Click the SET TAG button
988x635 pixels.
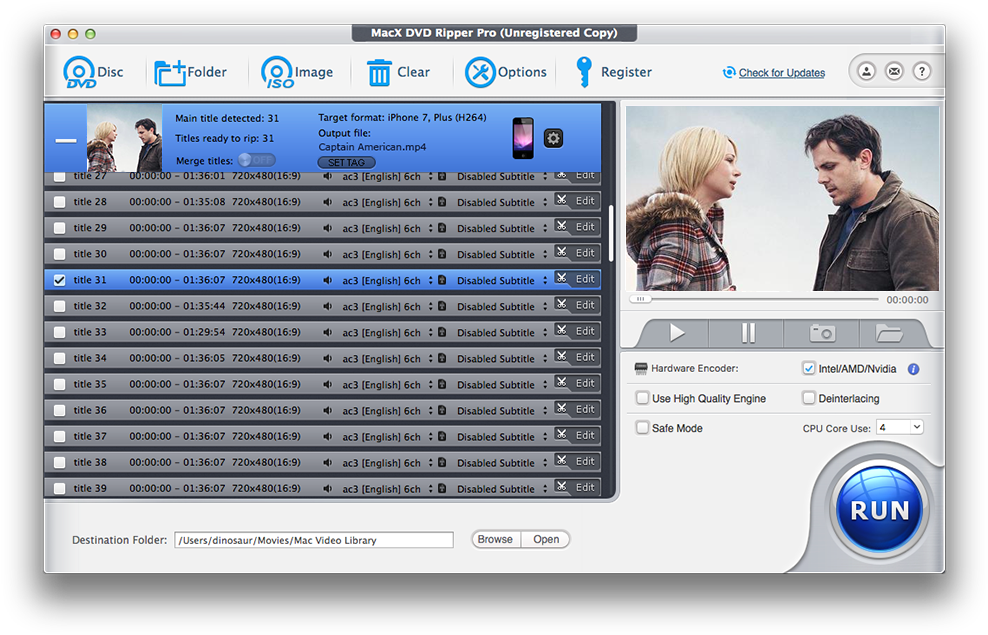346,161
